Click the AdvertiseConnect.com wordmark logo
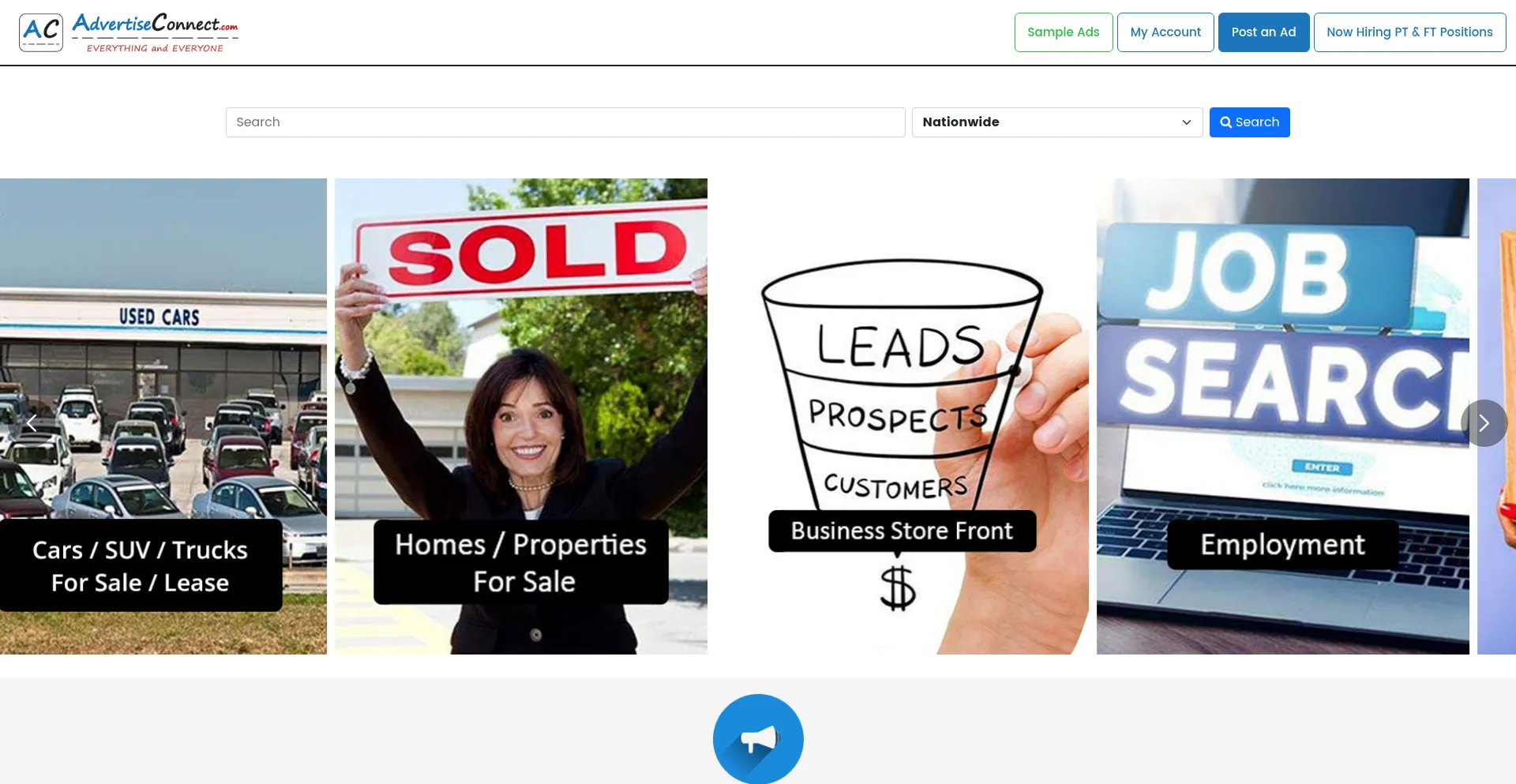This screenshot has width=1516, height=784. coord(155,32)
